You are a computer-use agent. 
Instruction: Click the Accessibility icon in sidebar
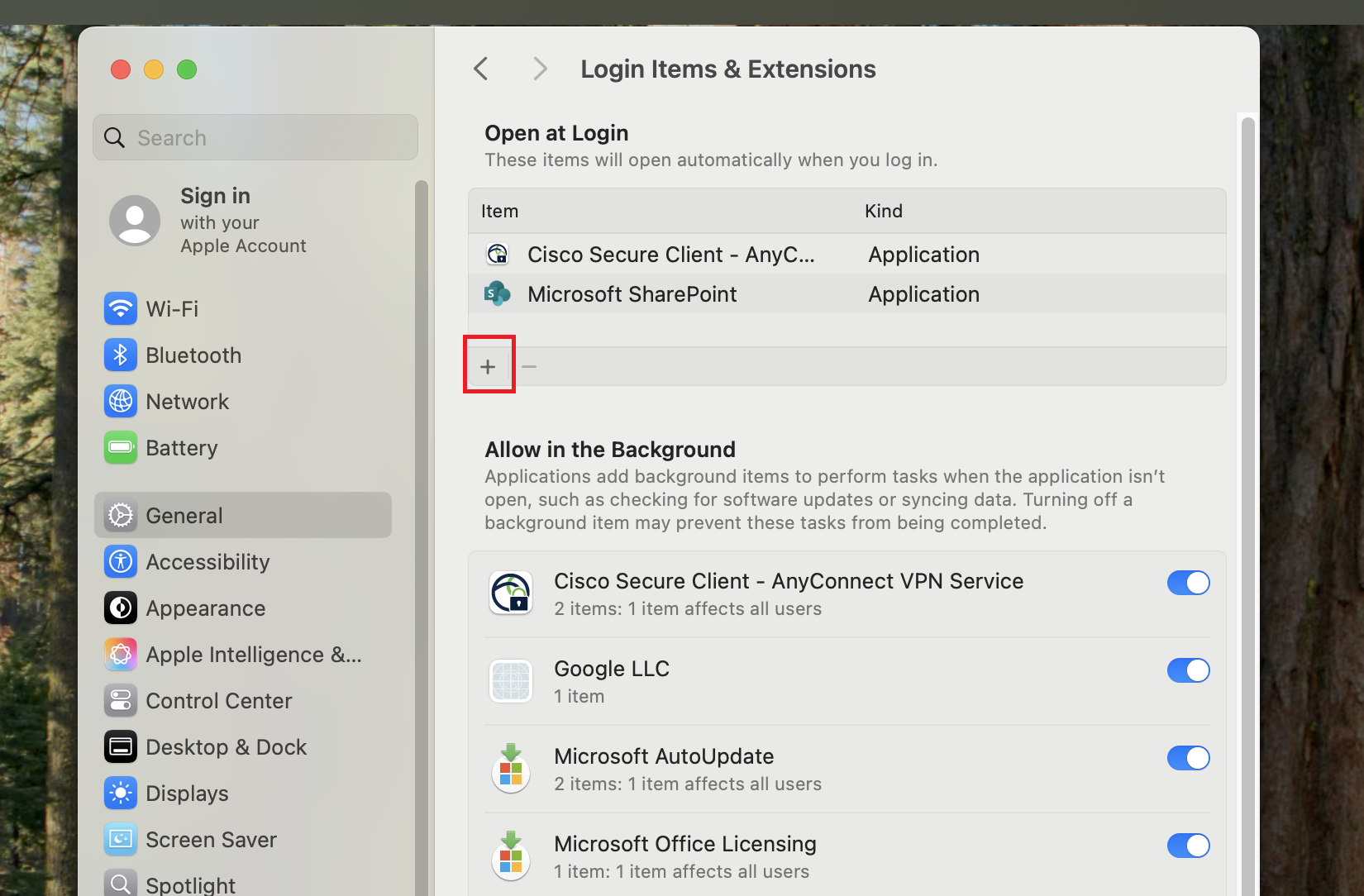coord(121,562)
